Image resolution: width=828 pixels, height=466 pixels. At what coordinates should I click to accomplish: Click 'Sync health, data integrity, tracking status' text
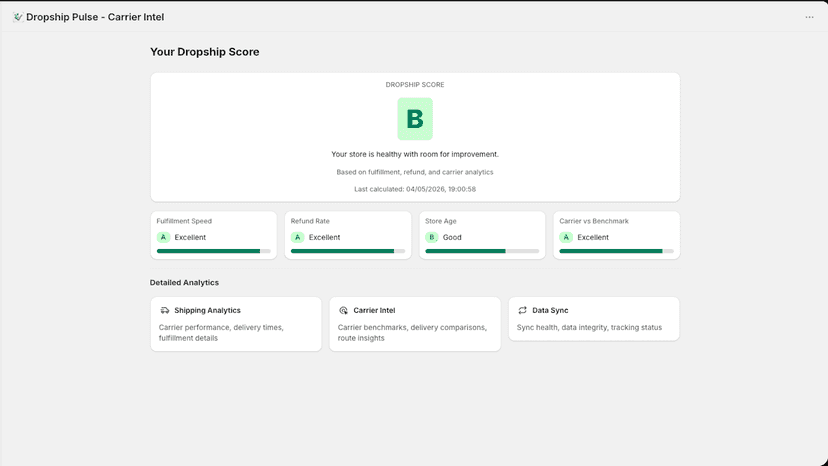tap(589, 327)
